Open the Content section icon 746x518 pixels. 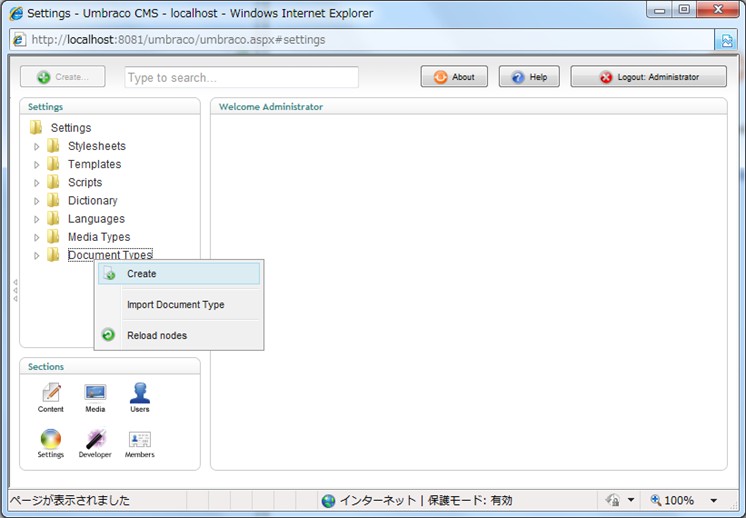pyautogui.click(x=51, y=393)
